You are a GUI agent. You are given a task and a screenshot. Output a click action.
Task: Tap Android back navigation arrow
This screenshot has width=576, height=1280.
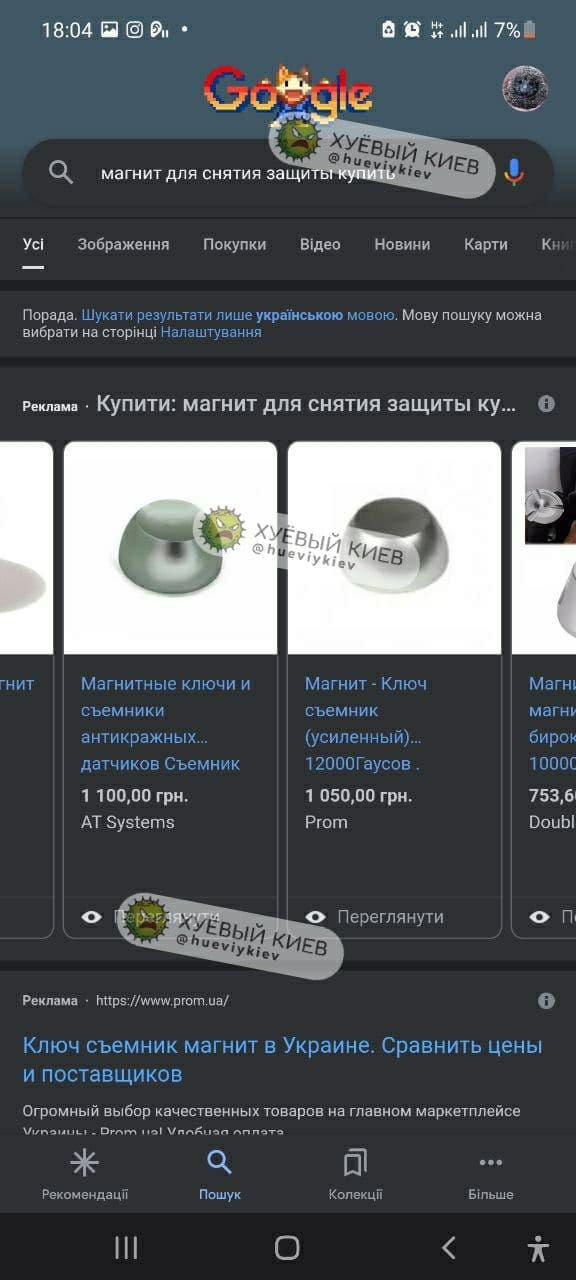(449, 1247)
